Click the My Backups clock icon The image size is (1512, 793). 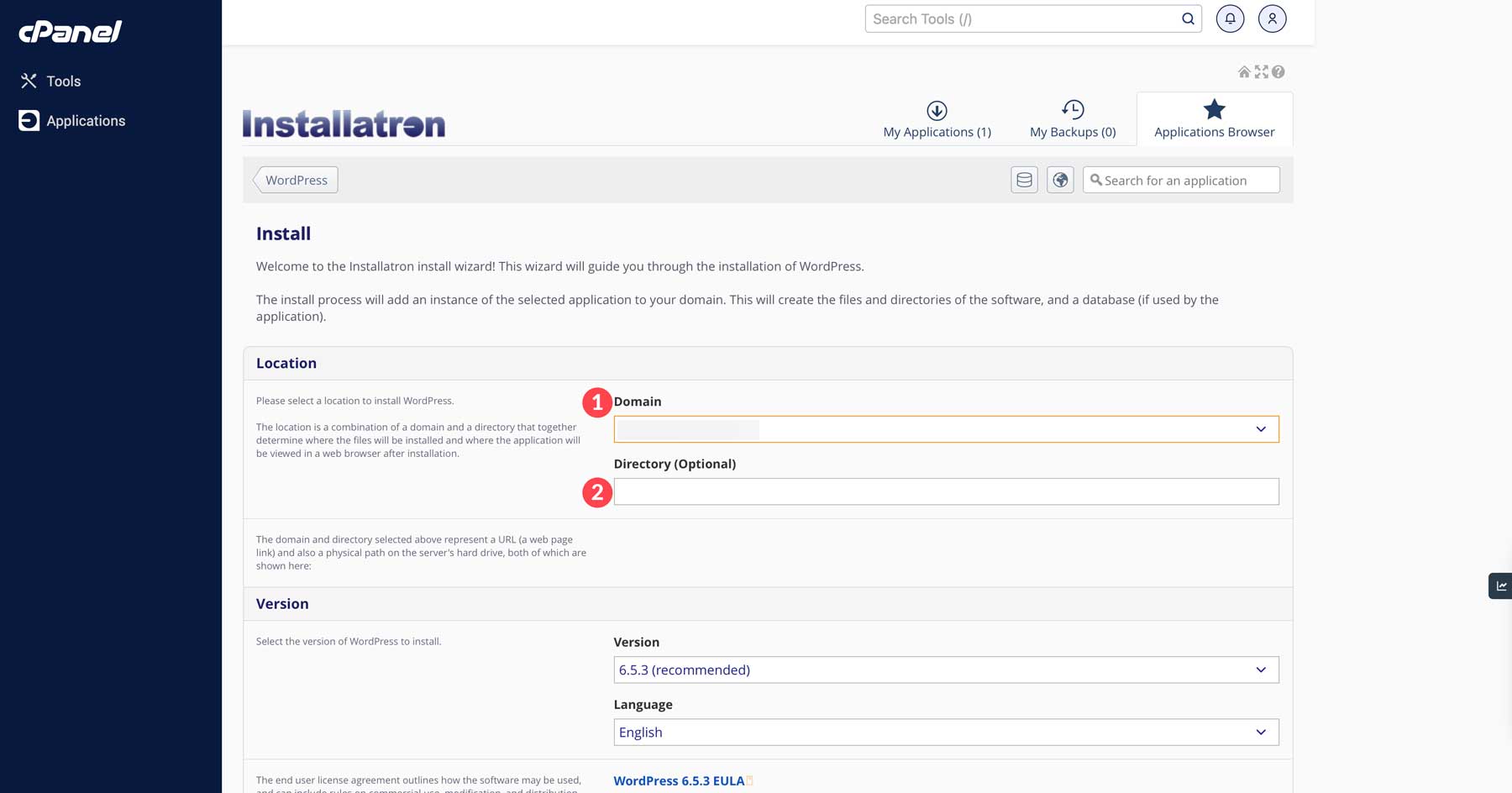pyautogui.click(x=1073, y=118)
